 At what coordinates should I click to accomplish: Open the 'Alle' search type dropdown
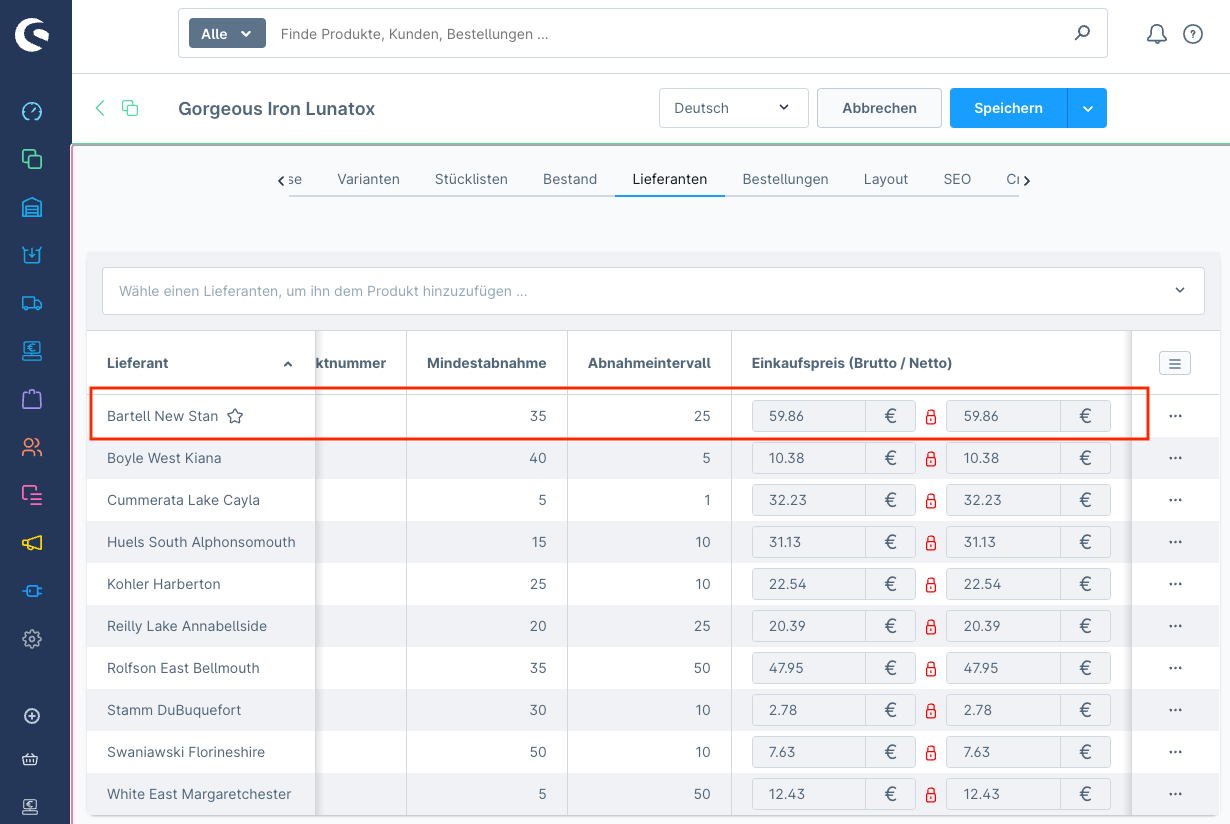pyautogui.click(x=227, y=34)
